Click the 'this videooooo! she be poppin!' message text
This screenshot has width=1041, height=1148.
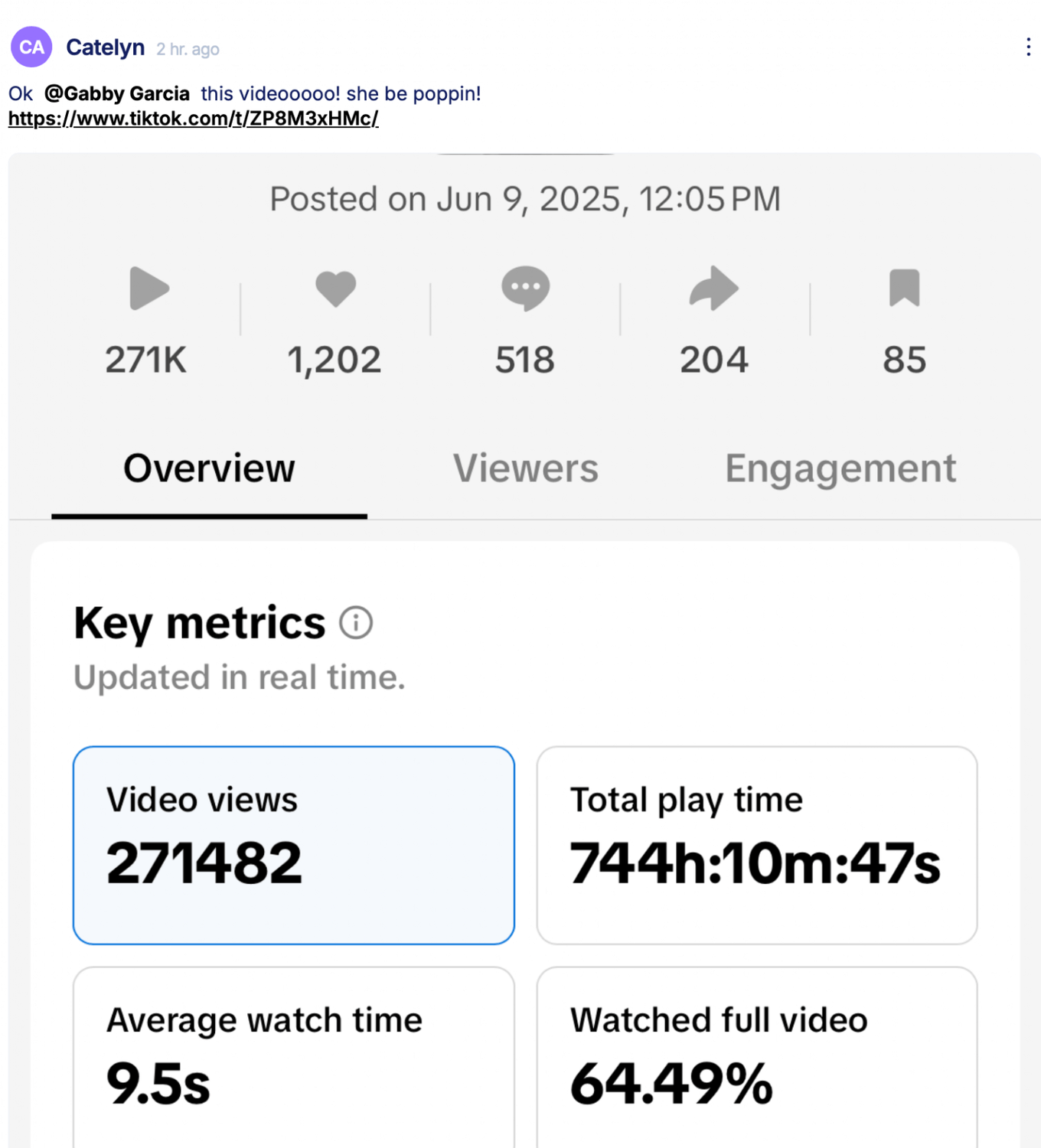pos(341,93)
